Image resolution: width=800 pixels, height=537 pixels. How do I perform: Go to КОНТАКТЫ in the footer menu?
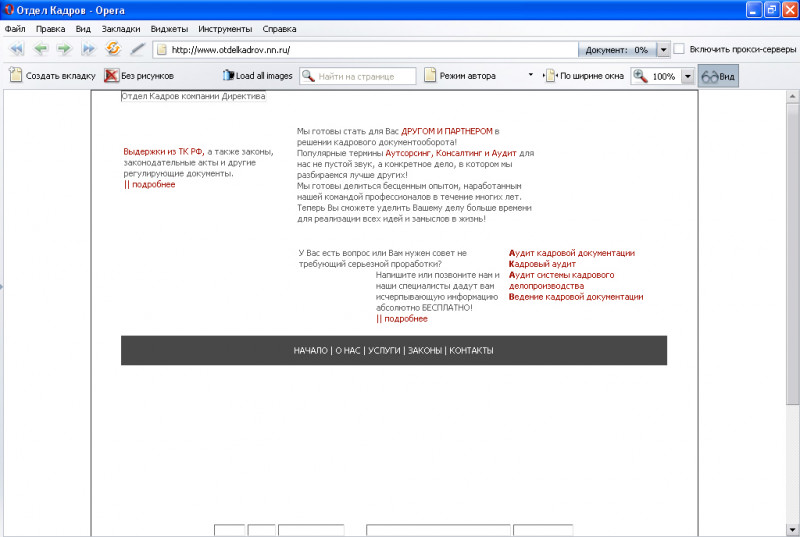(x=471, y=350)
